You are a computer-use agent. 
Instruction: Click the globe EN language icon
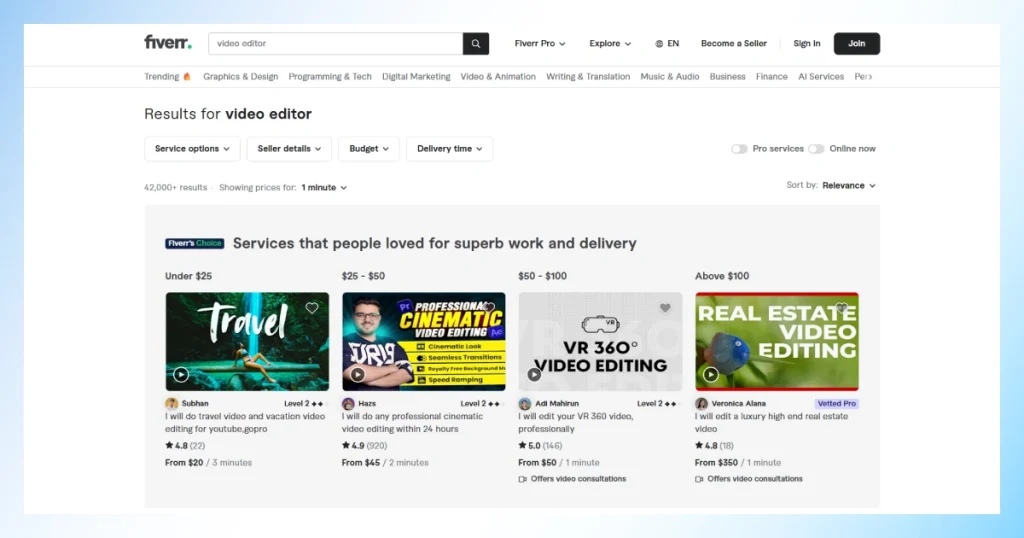[x=659, y=44]
